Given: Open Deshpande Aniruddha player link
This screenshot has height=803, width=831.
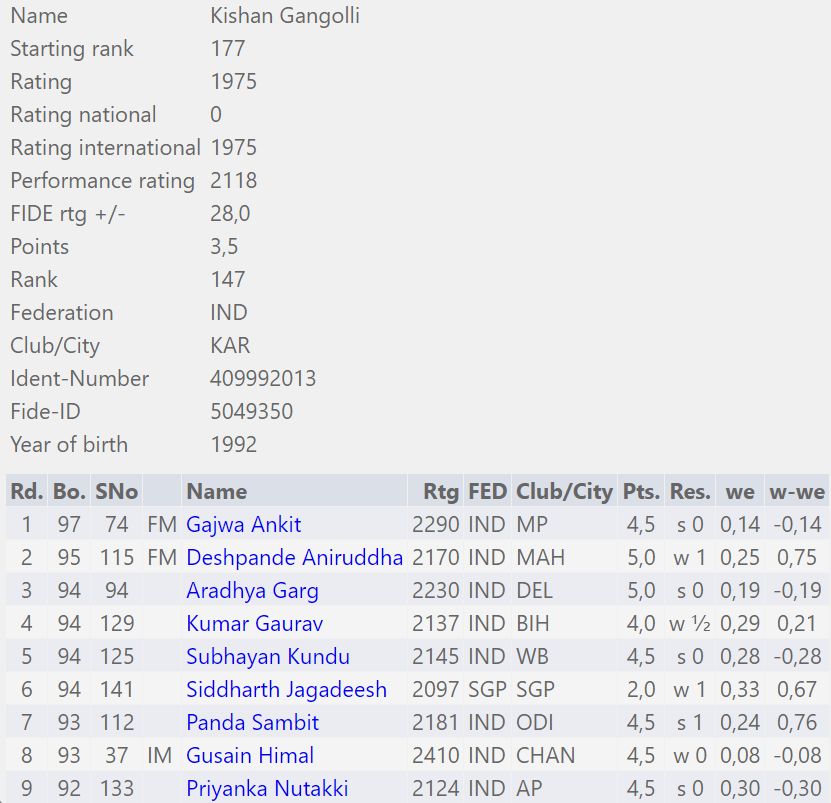Looking at the screenshot, I should click(294, 557).
